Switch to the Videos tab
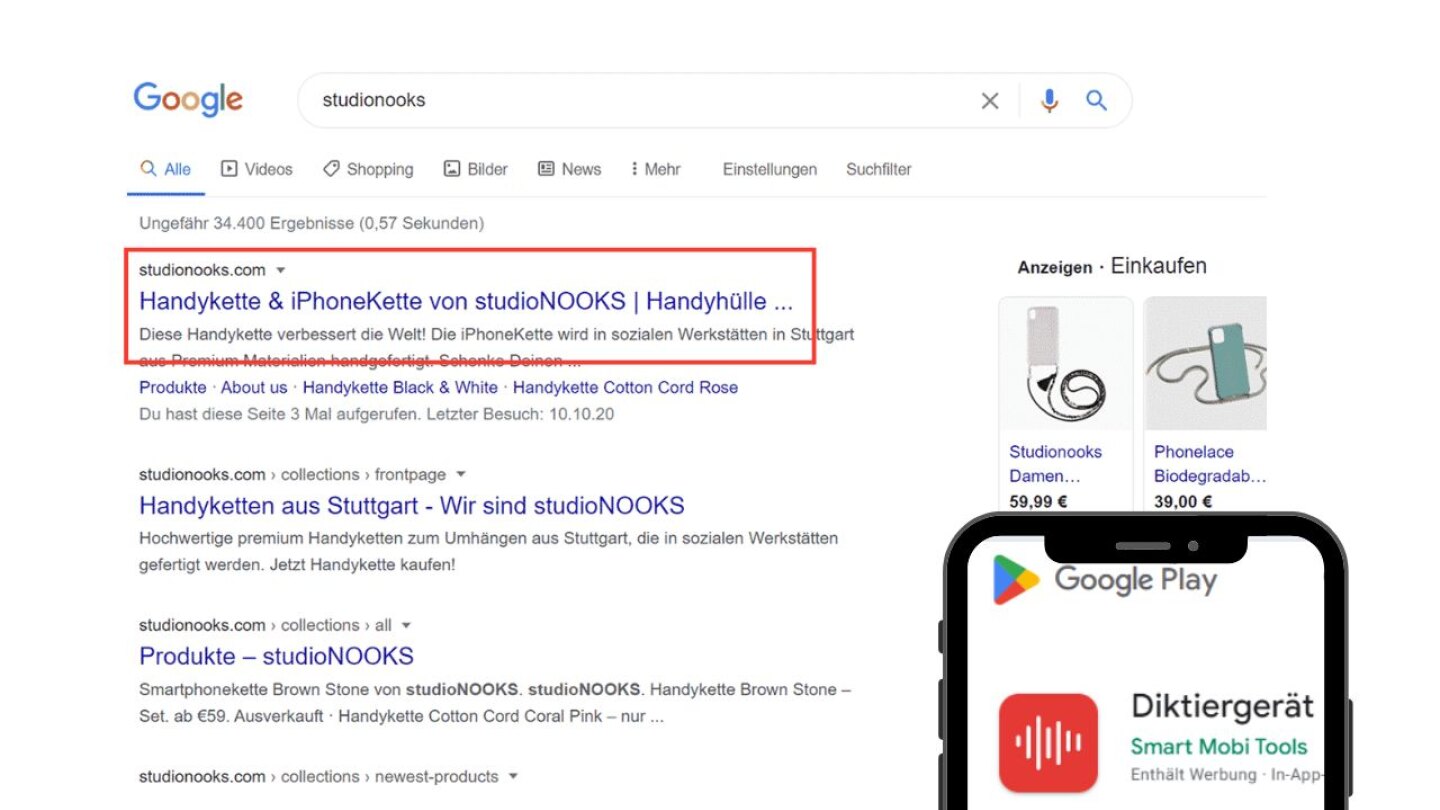 [257, 169]
